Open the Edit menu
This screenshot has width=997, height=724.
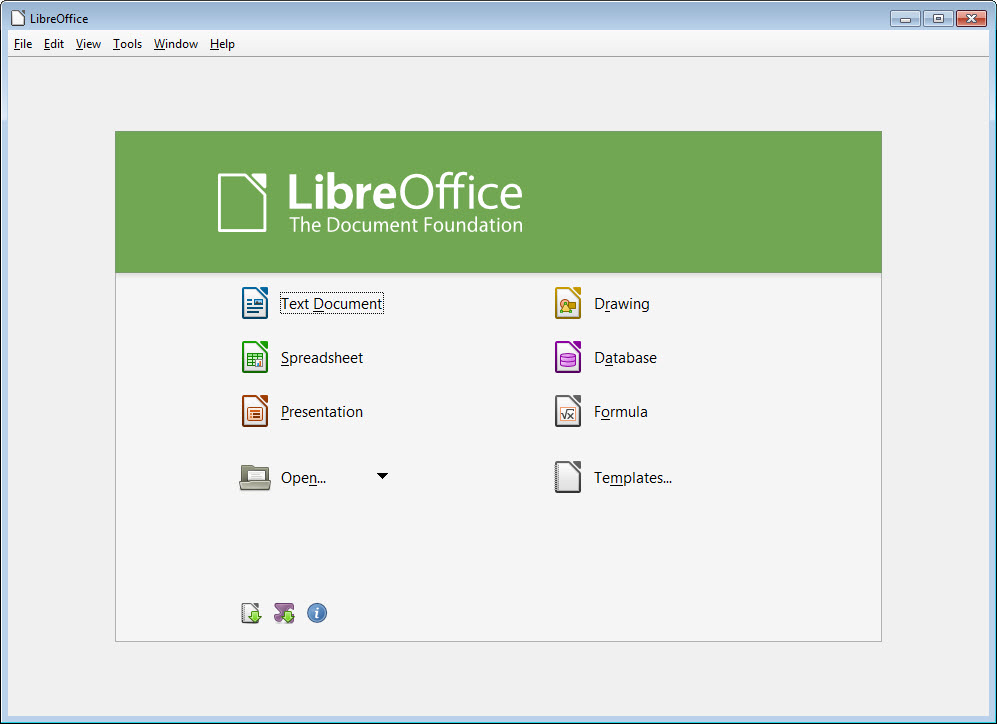pos(54,44)
